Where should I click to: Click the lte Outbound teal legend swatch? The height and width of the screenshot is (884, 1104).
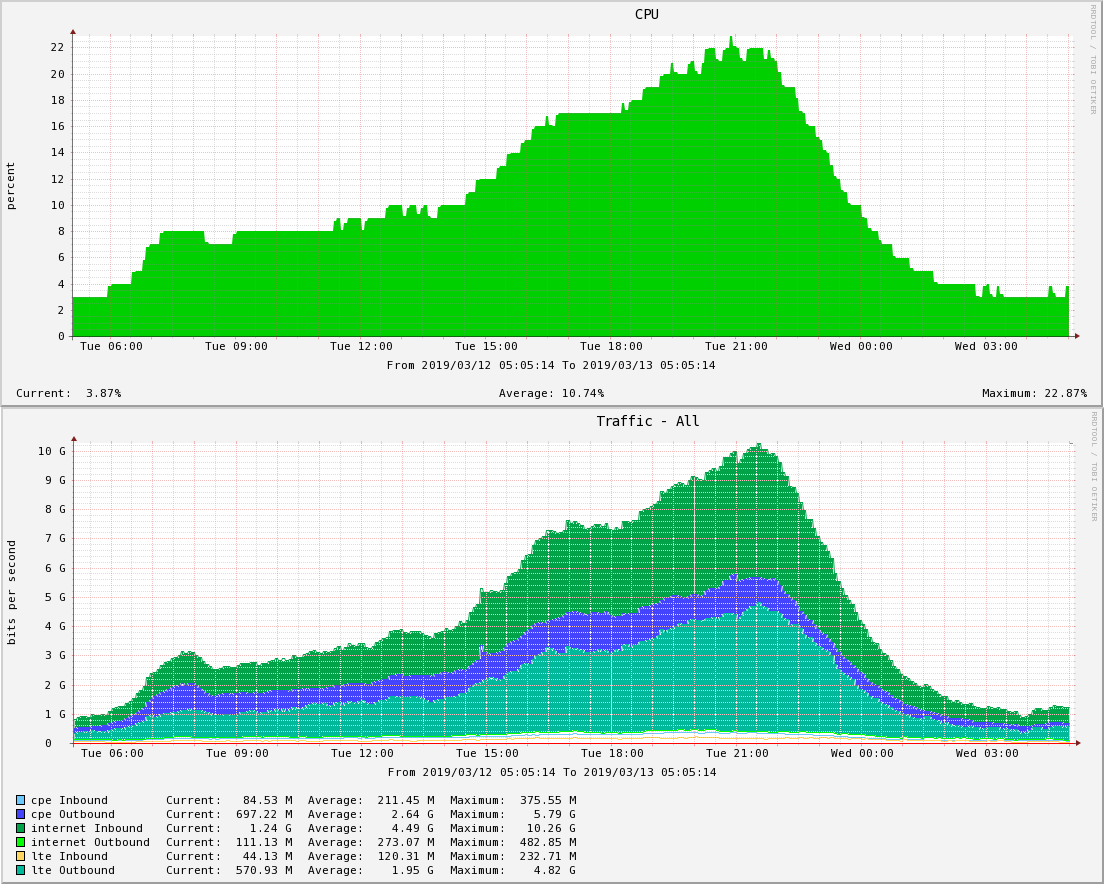20,870
